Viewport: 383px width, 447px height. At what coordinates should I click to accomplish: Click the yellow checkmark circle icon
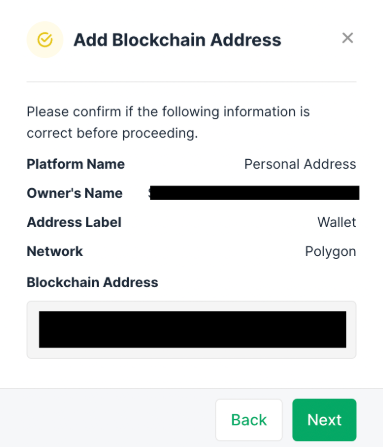tap(45, 40)
